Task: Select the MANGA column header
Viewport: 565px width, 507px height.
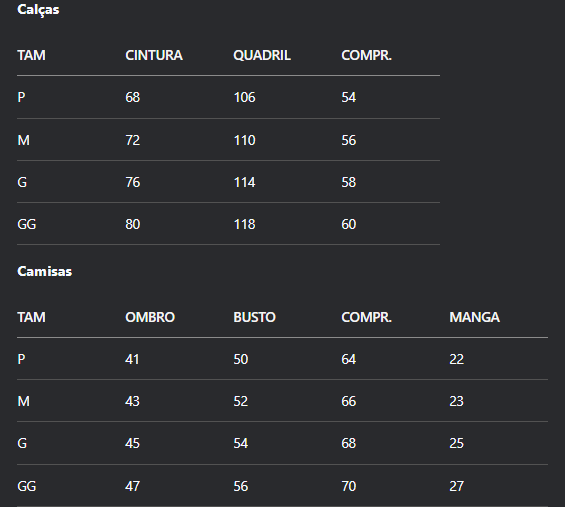Action: [475, 317]
